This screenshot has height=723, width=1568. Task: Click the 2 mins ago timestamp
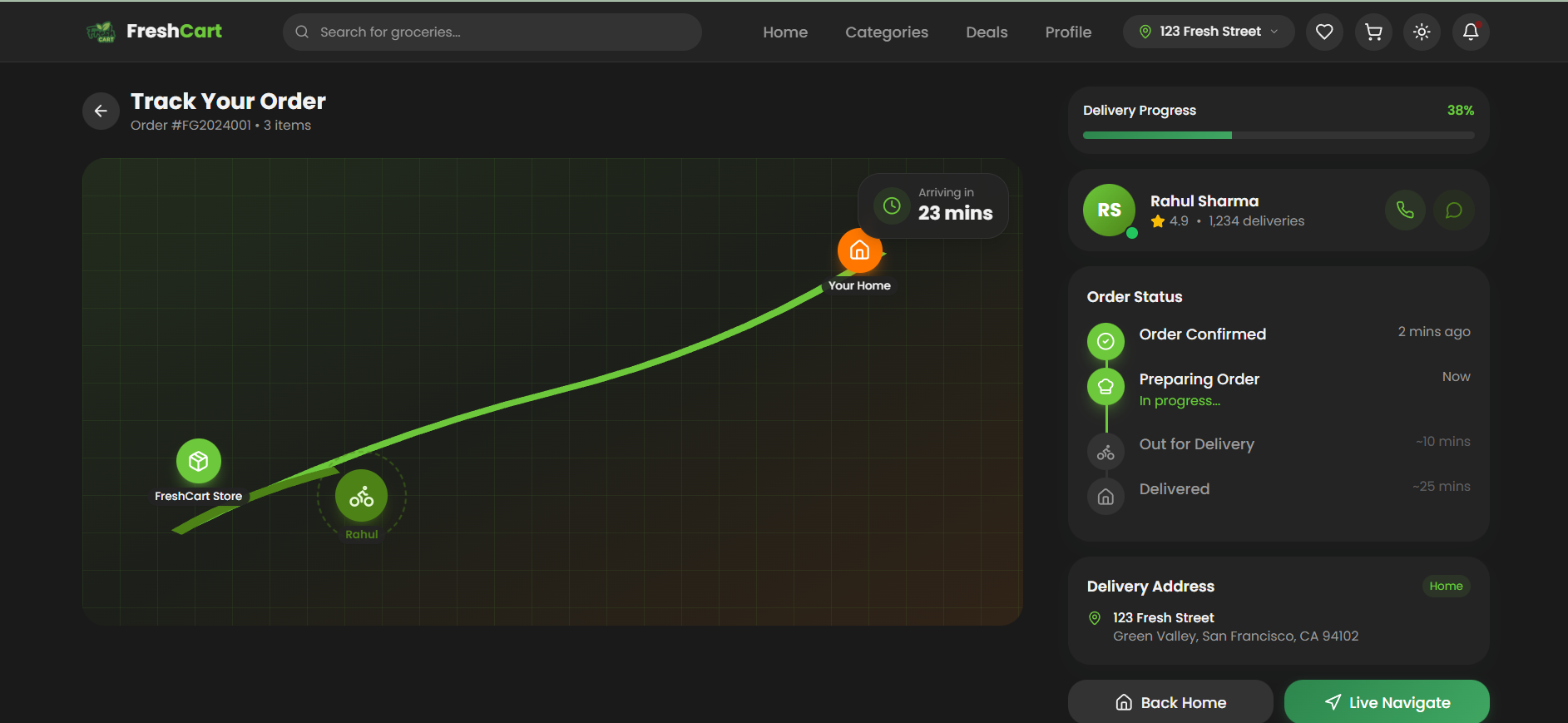pos(1434,332)
